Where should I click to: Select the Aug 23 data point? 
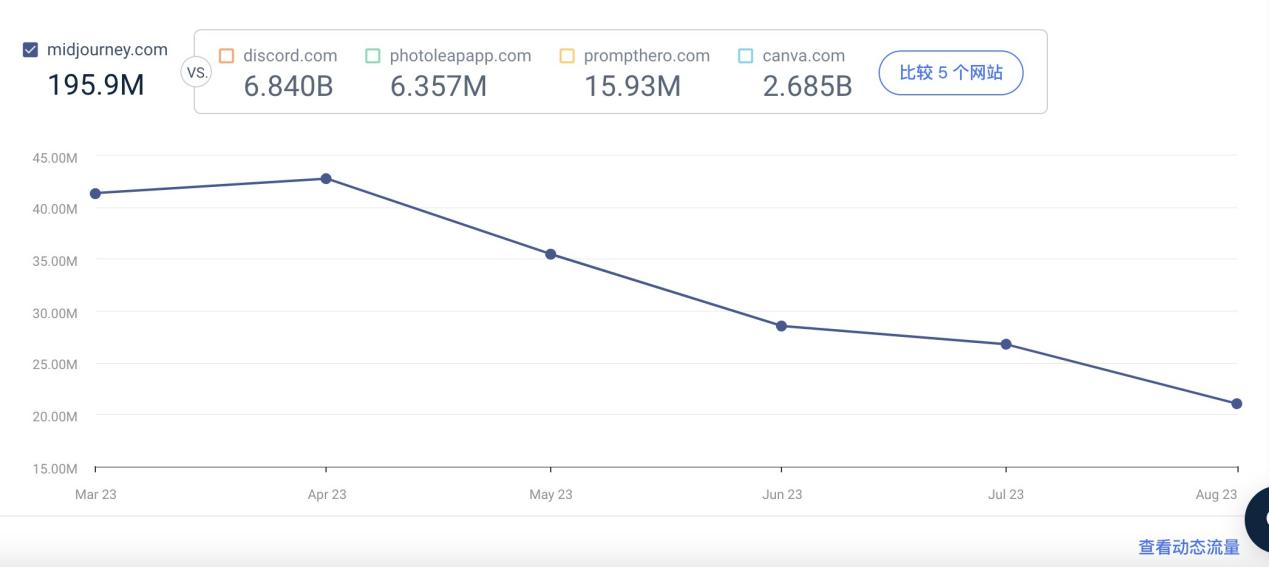coord(1237,404)
